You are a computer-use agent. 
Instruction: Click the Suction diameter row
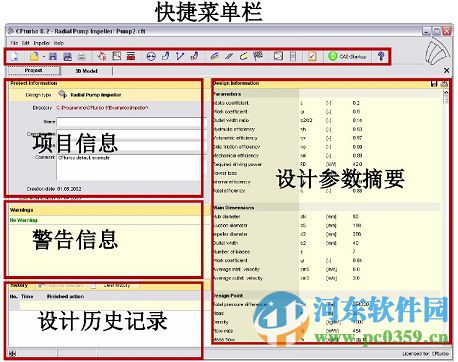click(x=327, y=225)
